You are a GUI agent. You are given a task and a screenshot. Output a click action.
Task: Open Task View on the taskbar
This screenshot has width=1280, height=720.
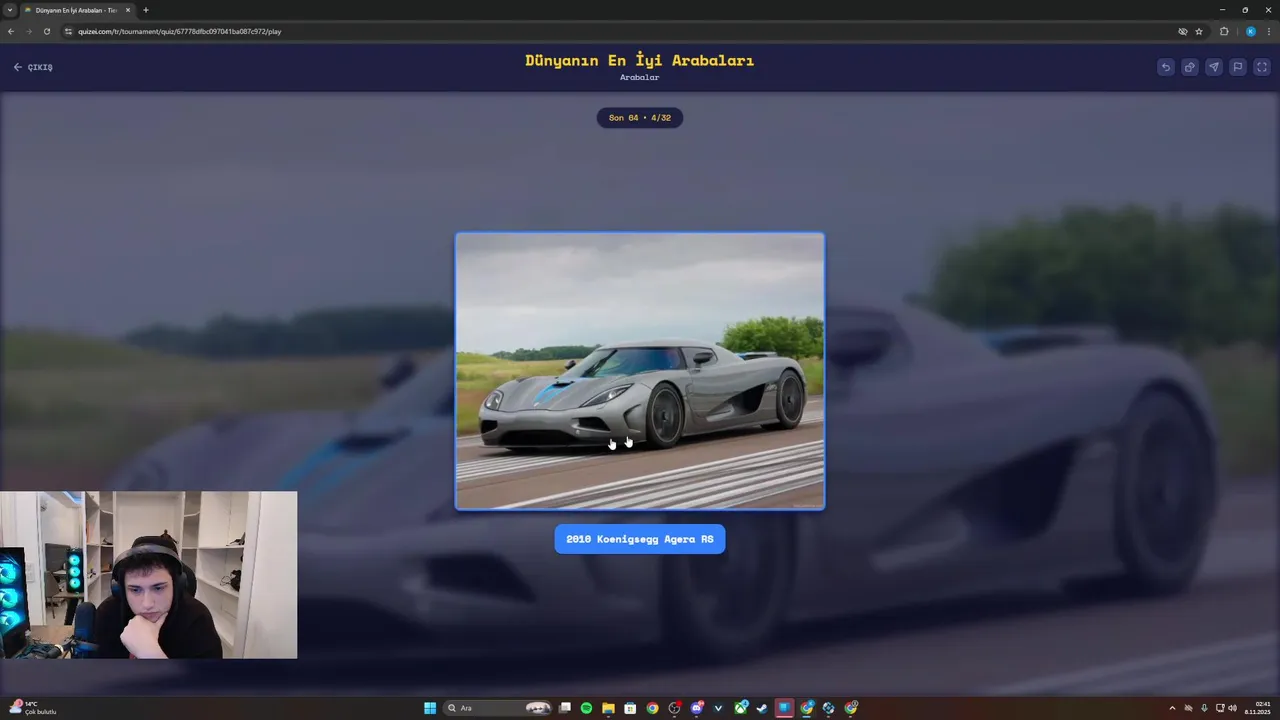tap(565, 708)
